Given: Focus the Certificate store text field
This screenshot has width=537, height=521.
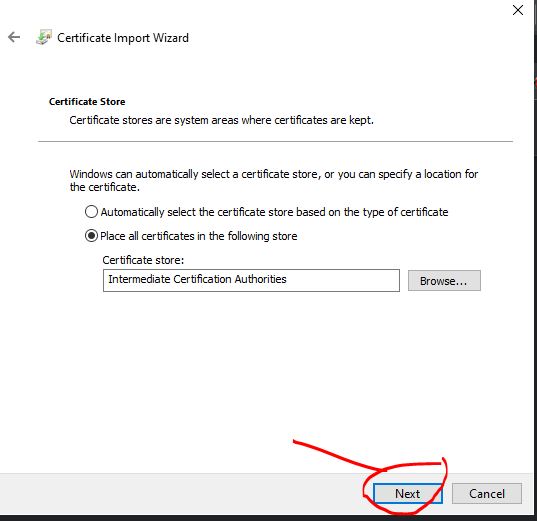Looking at the screenshot, I should coord(251,281).
